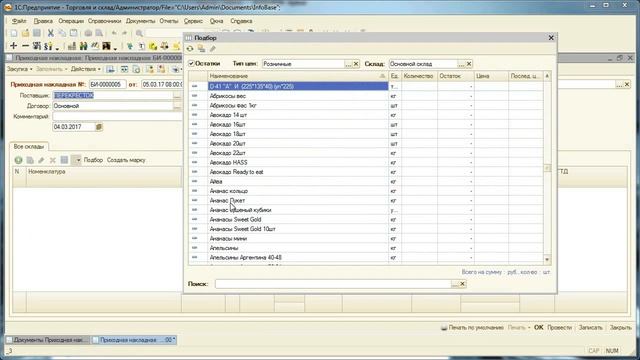Screen dimensions: 640x360
Task: Click the printer icon next to Печать по умолчанию
Action: pyautogui.click(x=444, y=327)
